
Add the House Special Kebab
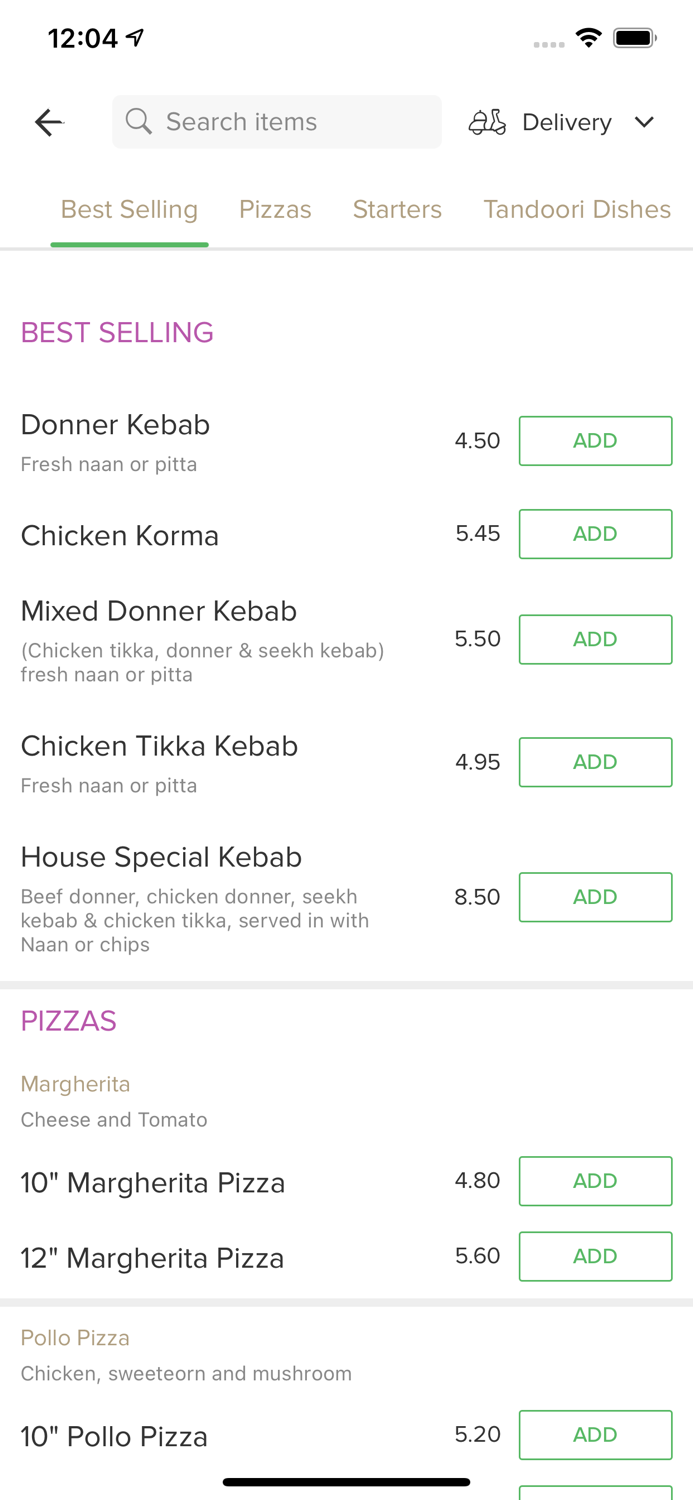coord(595,897)
